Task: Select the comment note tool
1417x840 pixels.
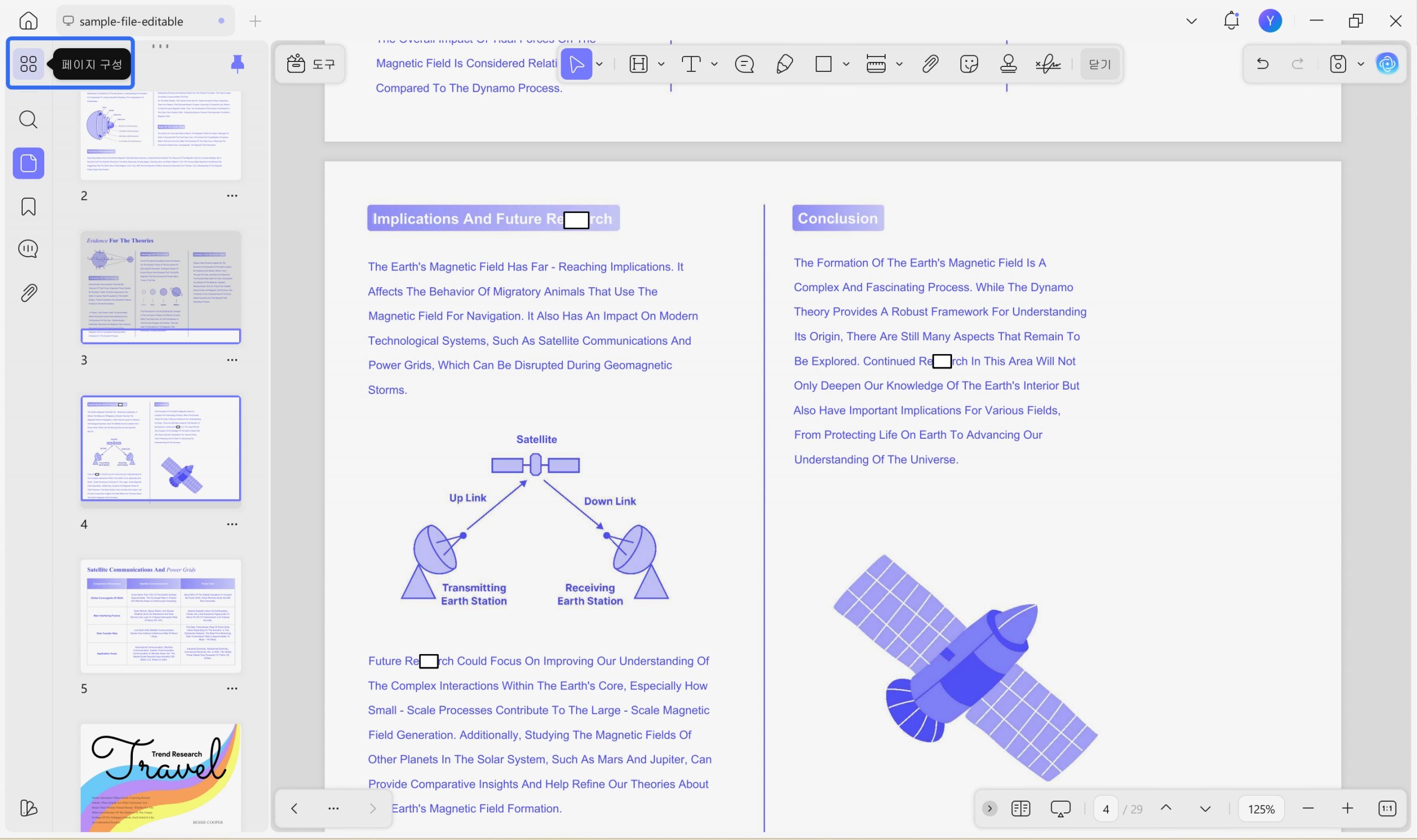Action: coord(744,64)
